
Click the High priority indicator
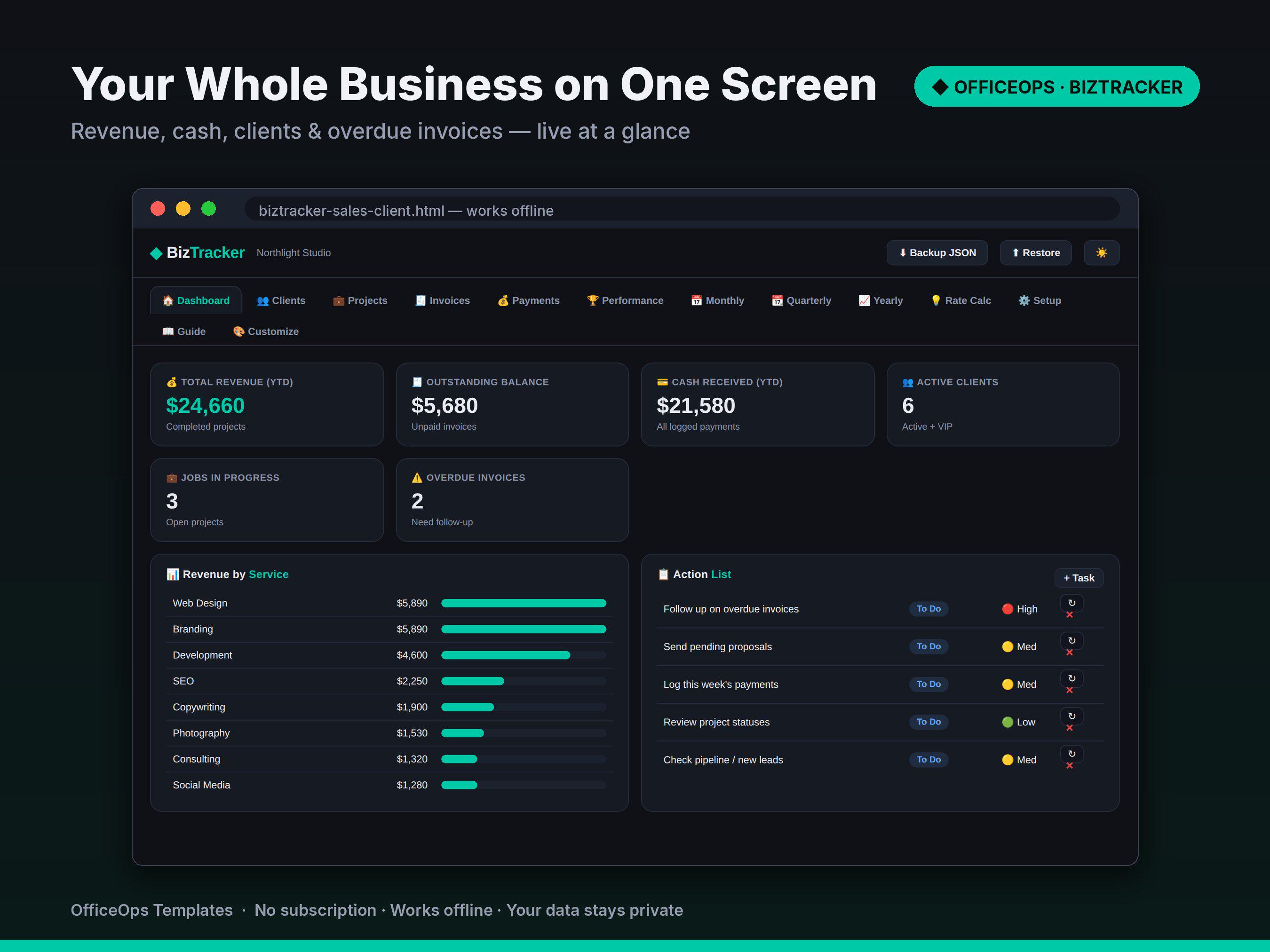coord(1019,609)
